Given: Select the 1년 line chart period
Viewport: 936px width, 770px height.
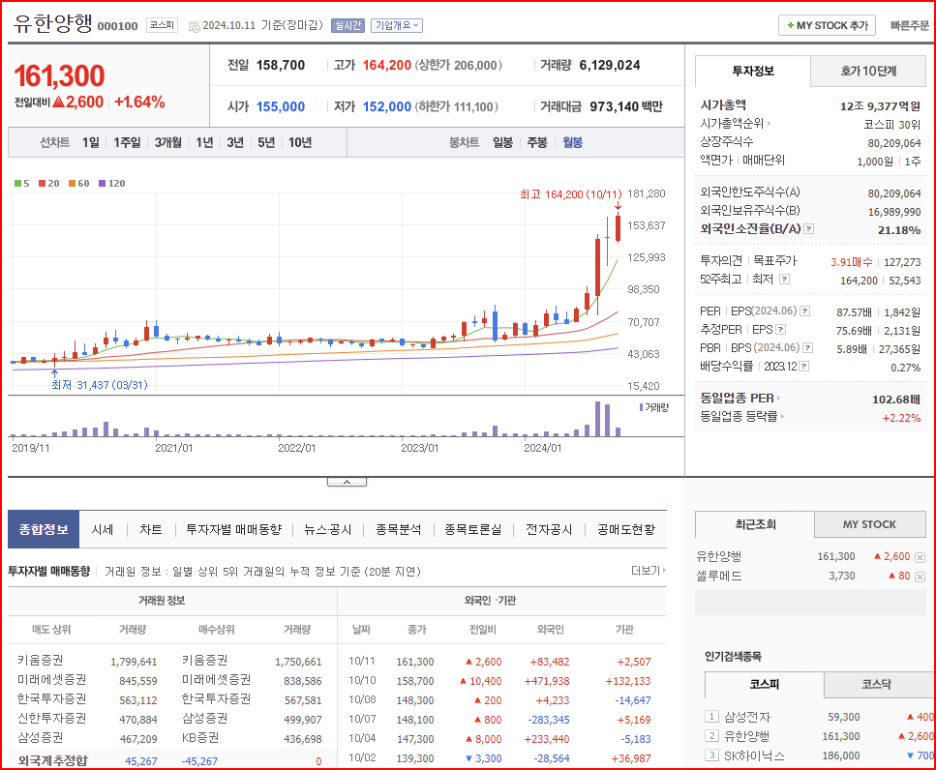Looking at the screenshot, I should pos(205,143).
